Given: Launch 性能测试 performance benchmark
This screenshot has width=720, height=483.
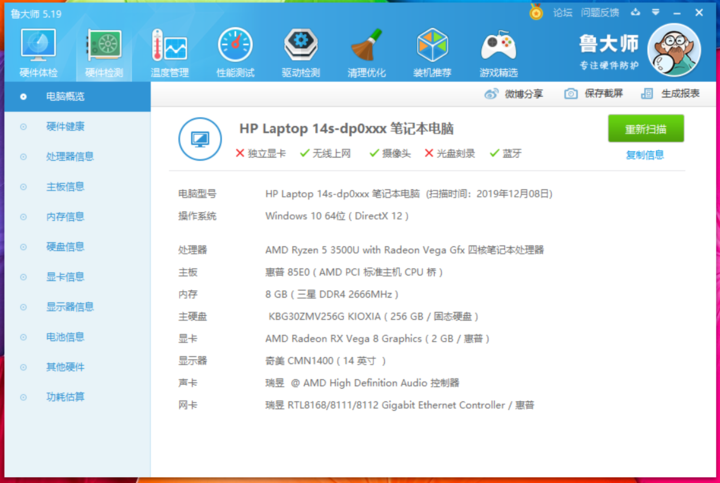Looking at the screenshot, I should pos(235,52).
